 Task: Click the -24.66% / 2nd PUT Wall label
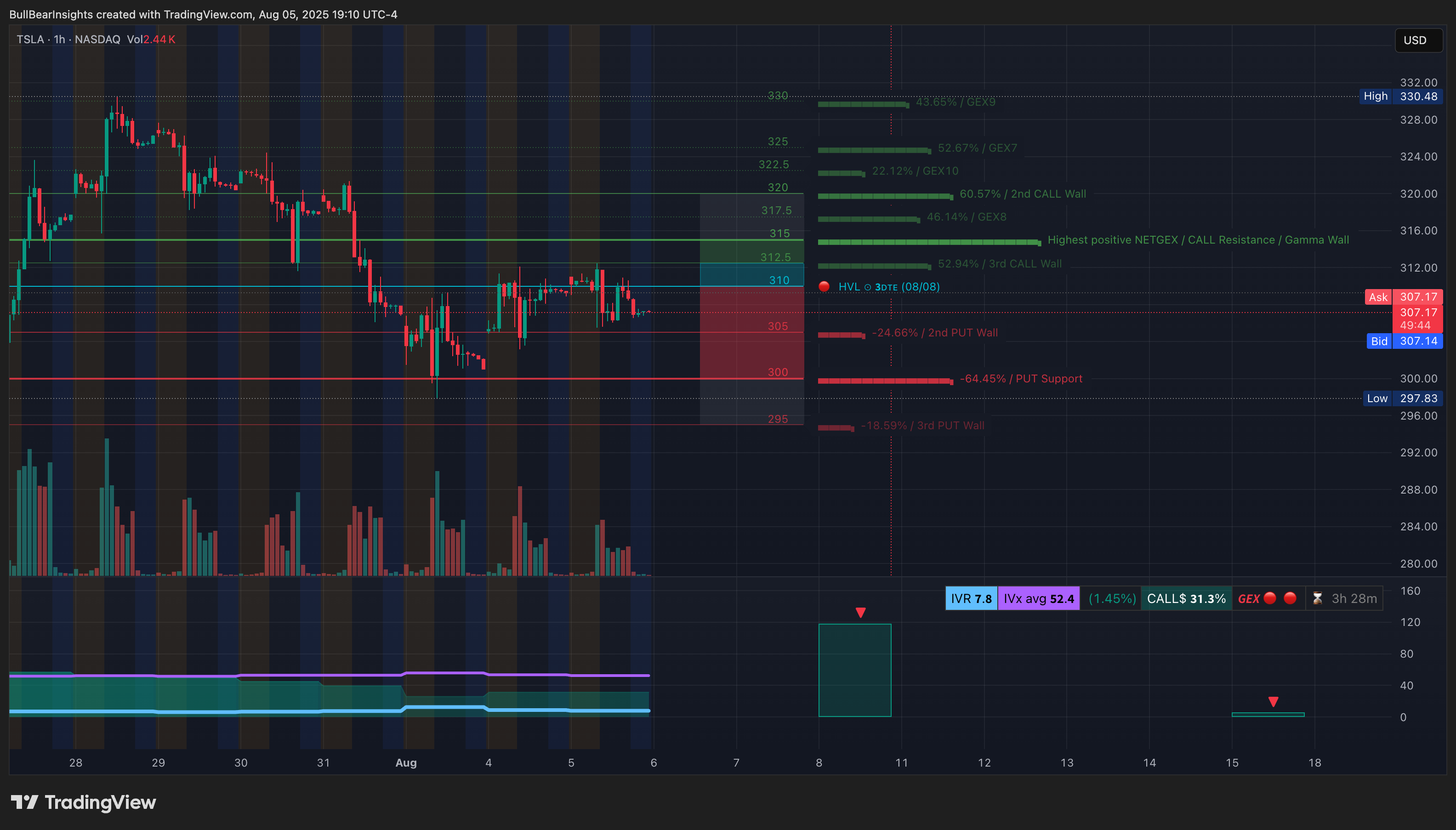(x=935, y=333)
